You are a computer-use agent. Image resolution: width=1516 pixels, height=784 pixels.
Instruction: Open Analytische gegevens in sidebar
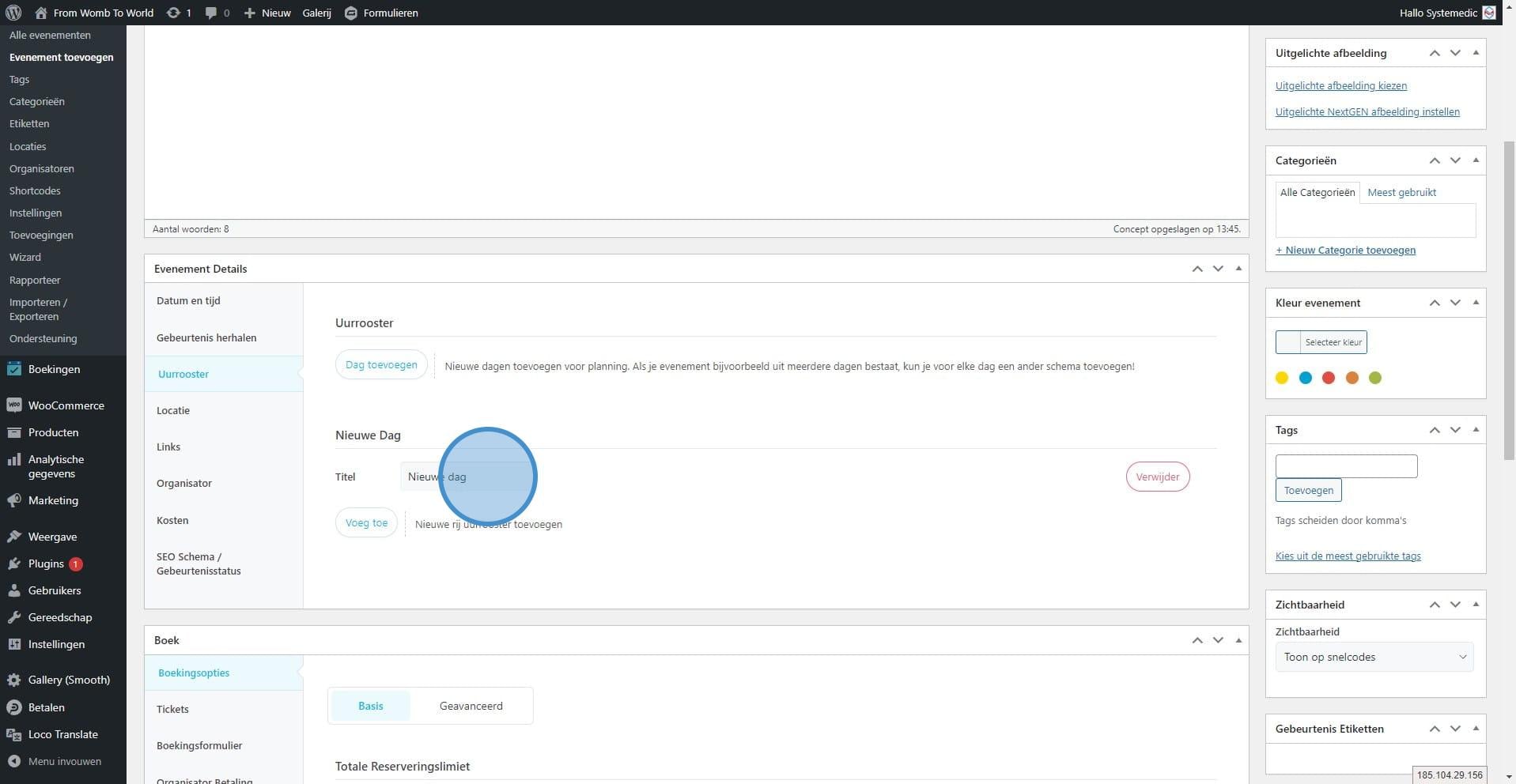pos(55,466)
